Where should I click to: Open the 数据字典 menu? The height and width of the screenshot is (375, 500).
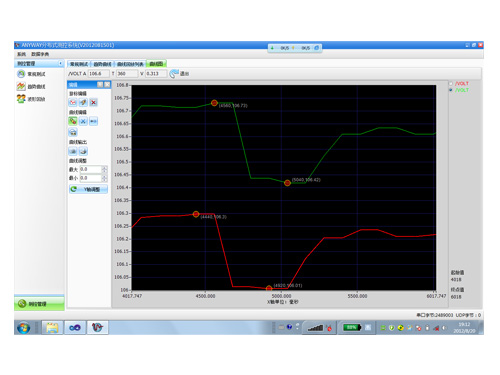(40, 54)
